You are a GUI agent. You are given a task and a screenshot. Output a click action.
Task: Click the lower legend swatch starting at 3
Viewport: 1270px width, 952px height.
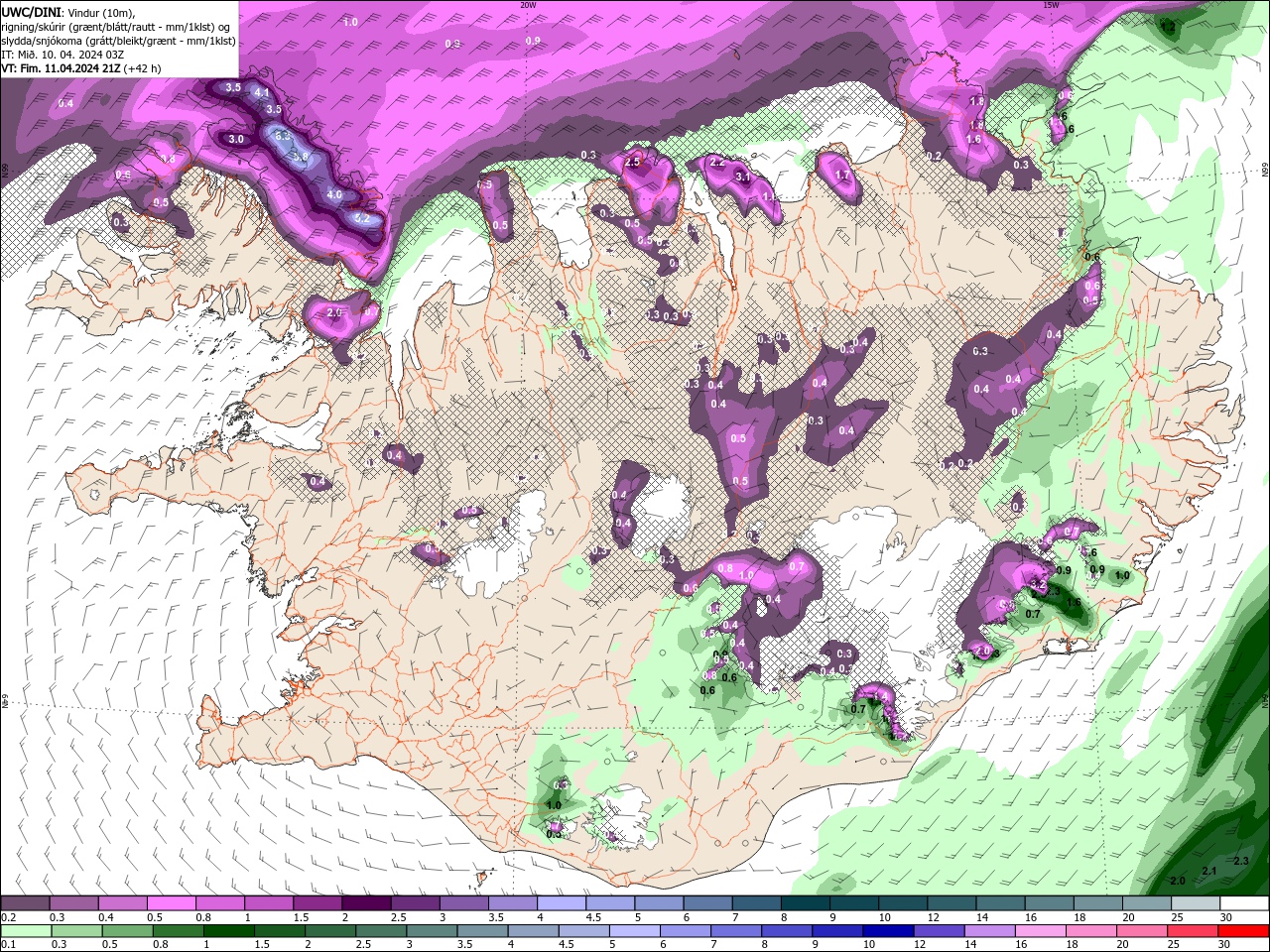[432, 931]
